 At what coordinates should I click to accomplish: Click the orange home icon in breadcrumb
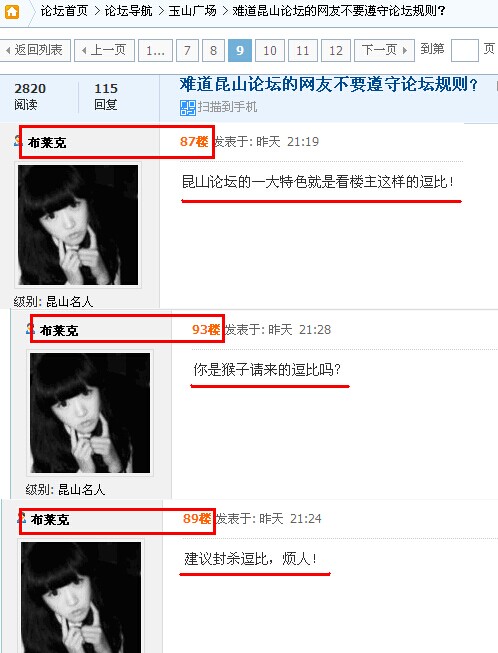[x=12, y=11]
